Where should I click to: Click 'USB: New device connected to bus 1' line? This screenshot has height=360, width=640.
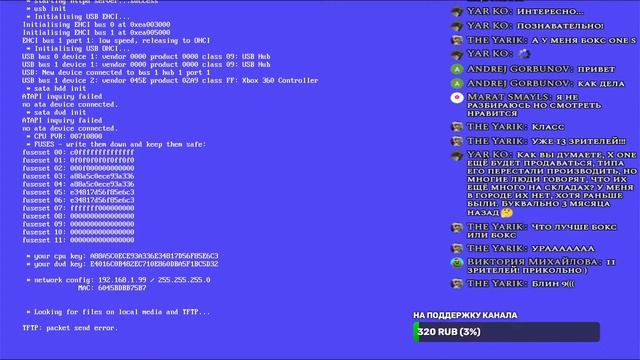116,72
